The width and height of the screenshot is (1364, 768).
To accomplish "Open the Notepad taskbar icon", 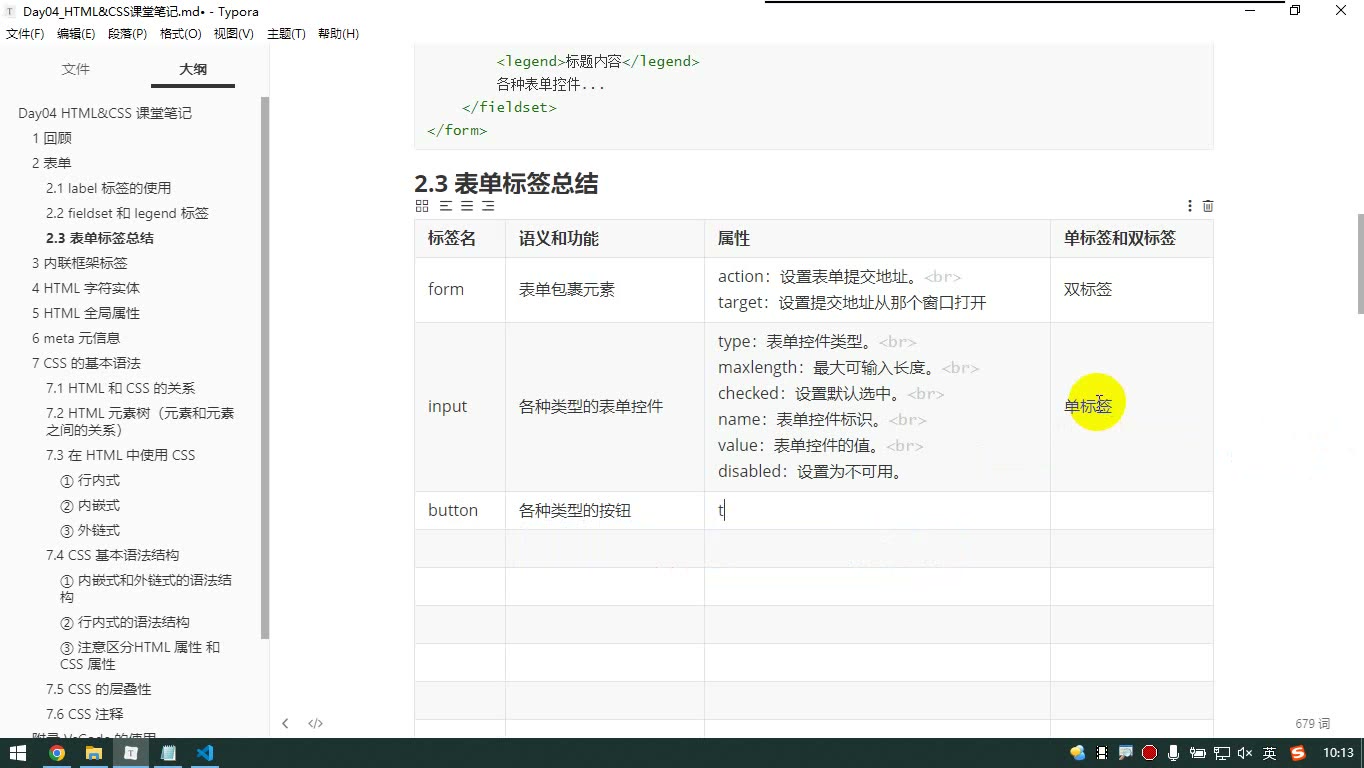I will click(168, 753).
